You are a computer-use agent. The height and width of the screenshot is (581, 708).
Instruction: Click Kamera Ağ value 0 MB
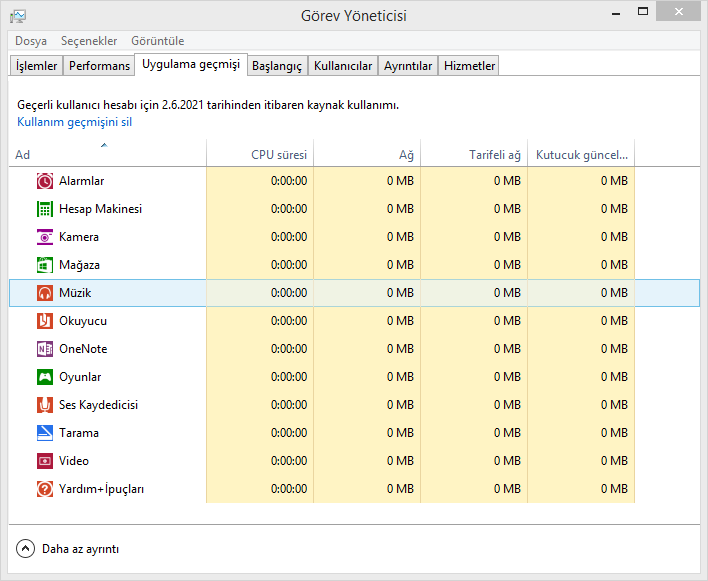point(401,237)
